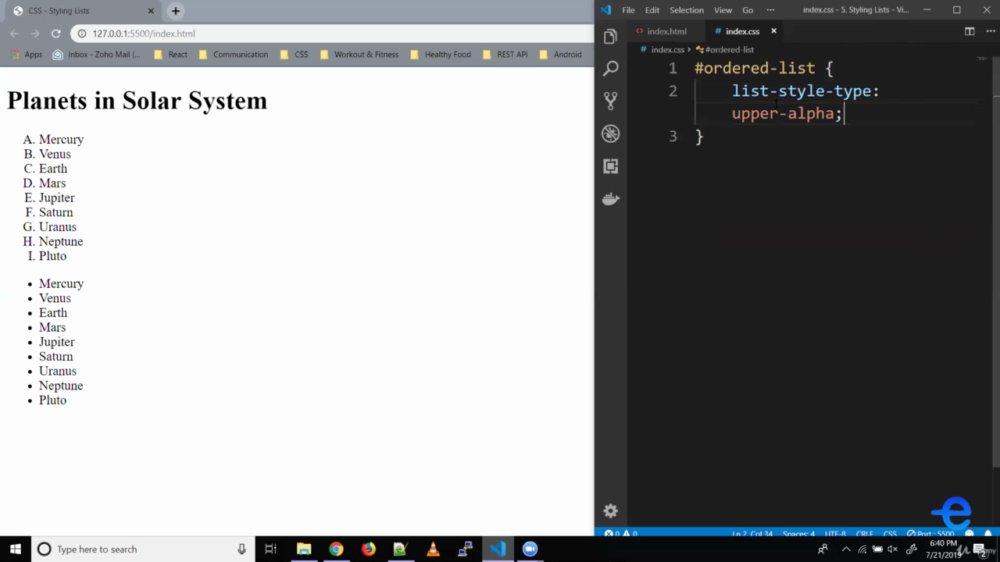The width and height of the screenshot is (1000, 562).
Task: Open notifications bell in VS Code status bar
Action: [x=988, y=533]
